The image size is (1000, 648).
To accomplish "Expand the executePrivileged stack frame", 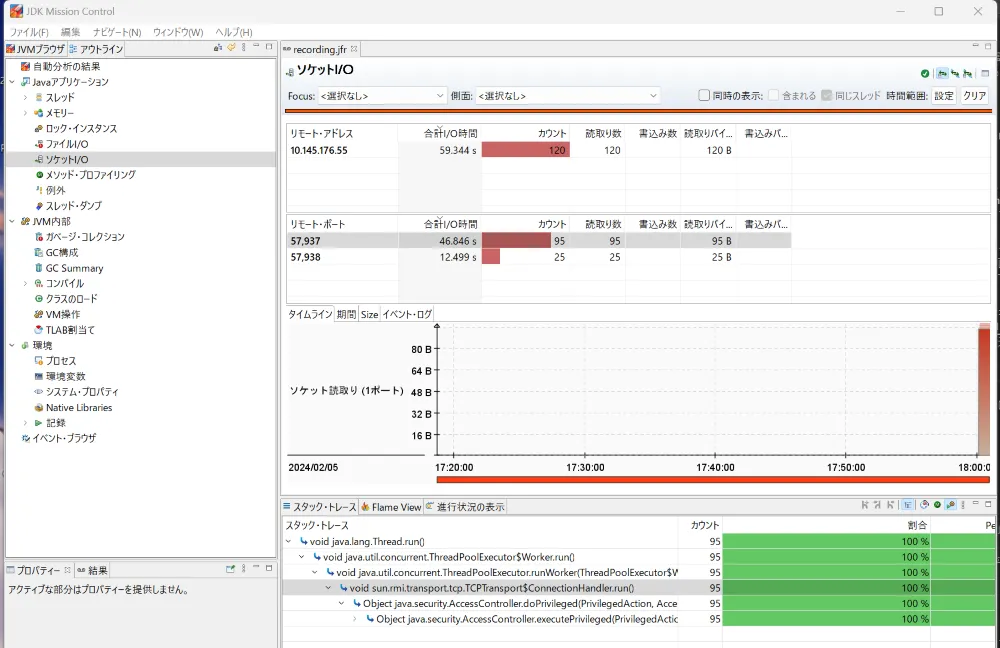I will 355,619.
